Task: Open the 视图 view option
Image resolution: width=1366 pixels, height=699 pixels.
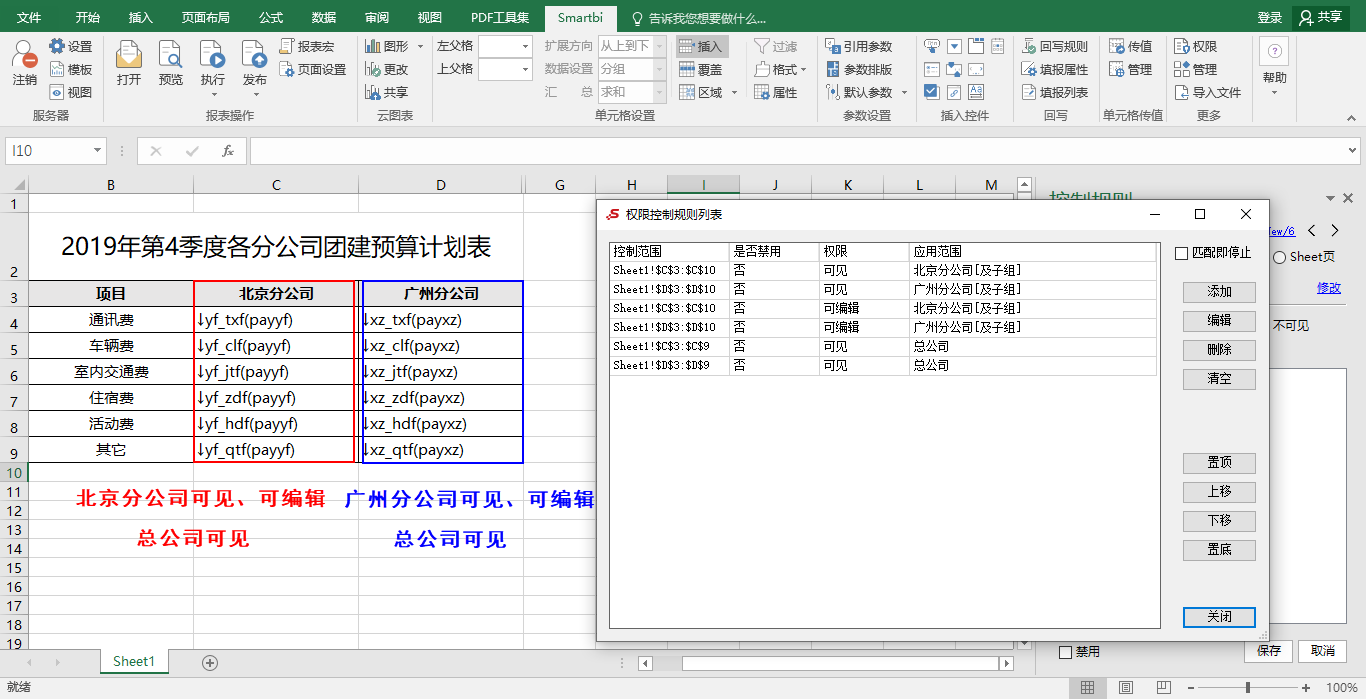Action: [70, 92]
